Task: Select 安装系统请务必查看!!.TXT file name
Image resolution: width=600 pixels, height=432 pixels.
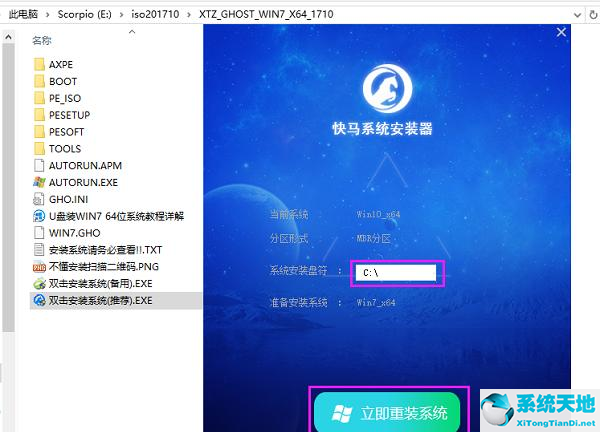Action: coord(106,250)
